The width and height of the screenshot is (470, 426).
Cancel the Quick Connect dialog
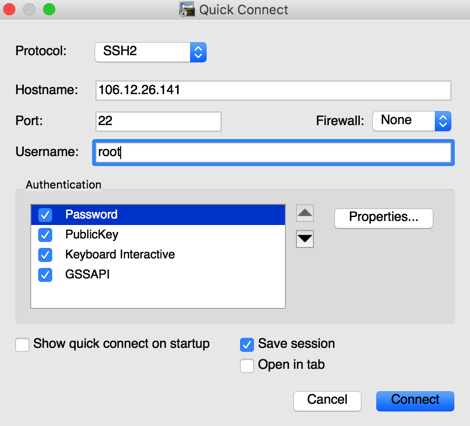(327, 401)
